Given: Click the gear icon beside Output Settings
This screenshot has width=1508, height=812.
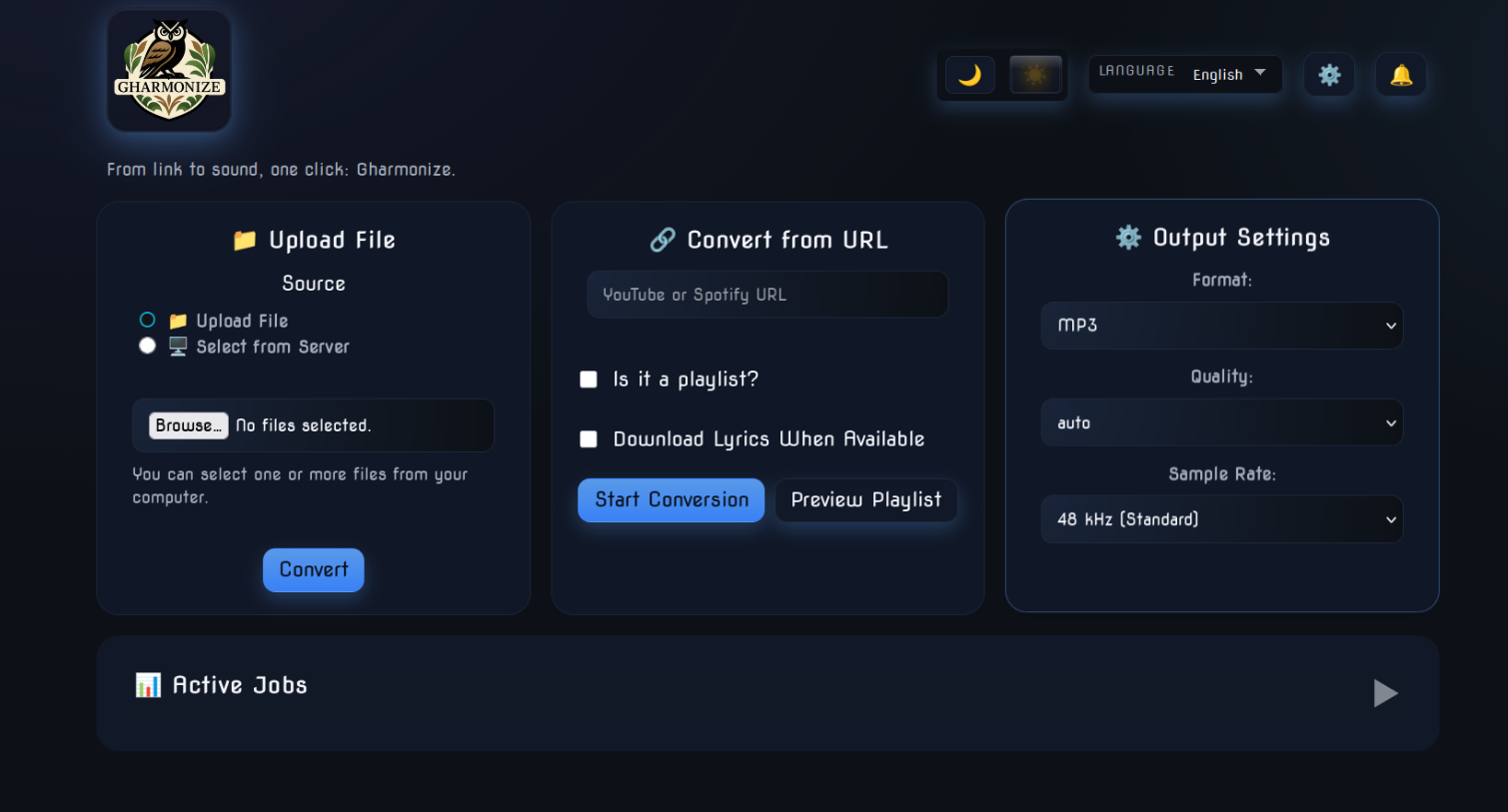Looking at the screenshot, I should pyautogui.click(x=1128, y=237).
